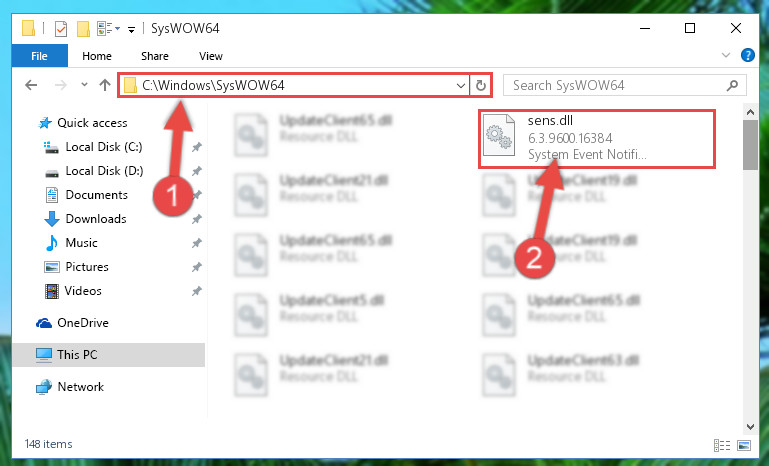
Task: Open the File menu tab
Action: tap(39, 56)
